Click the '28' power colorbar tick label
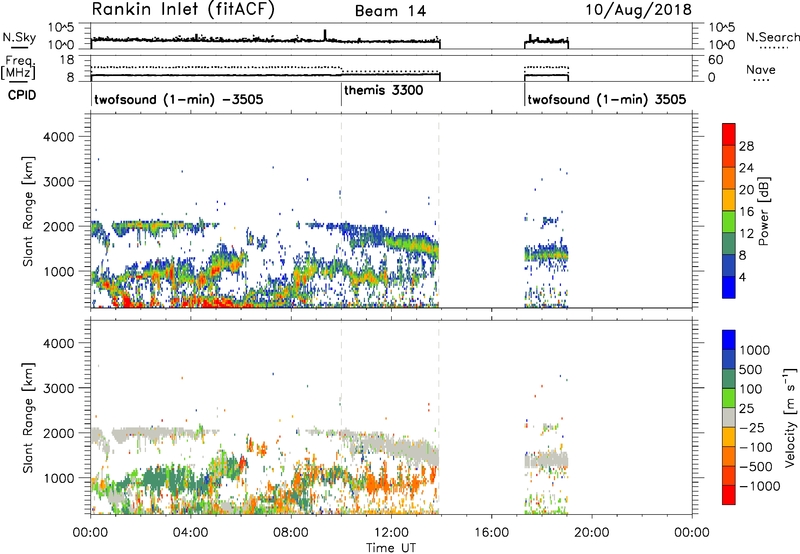800x554 pixels. (x=746, y=146)
